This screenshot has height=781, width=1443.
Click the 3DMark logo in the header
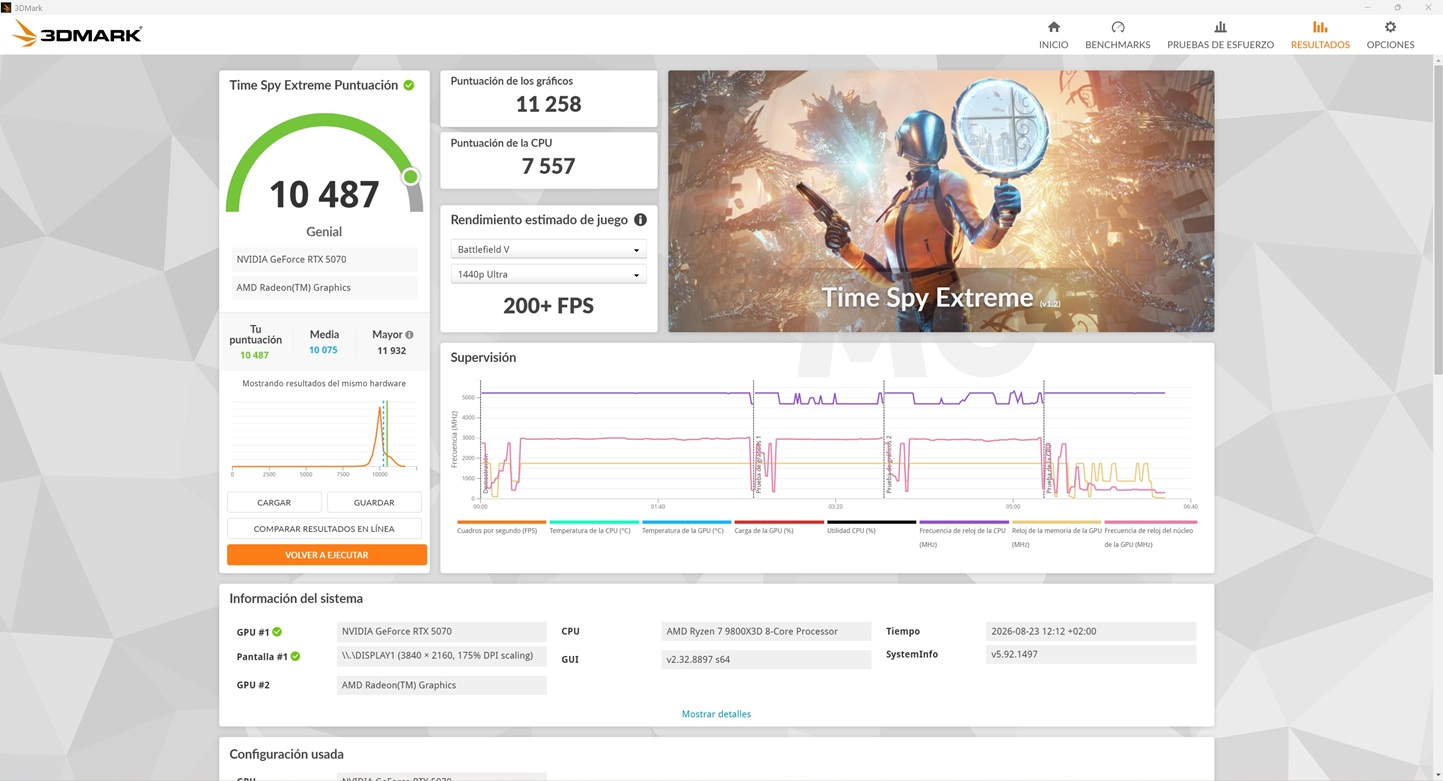pos(77,35)
